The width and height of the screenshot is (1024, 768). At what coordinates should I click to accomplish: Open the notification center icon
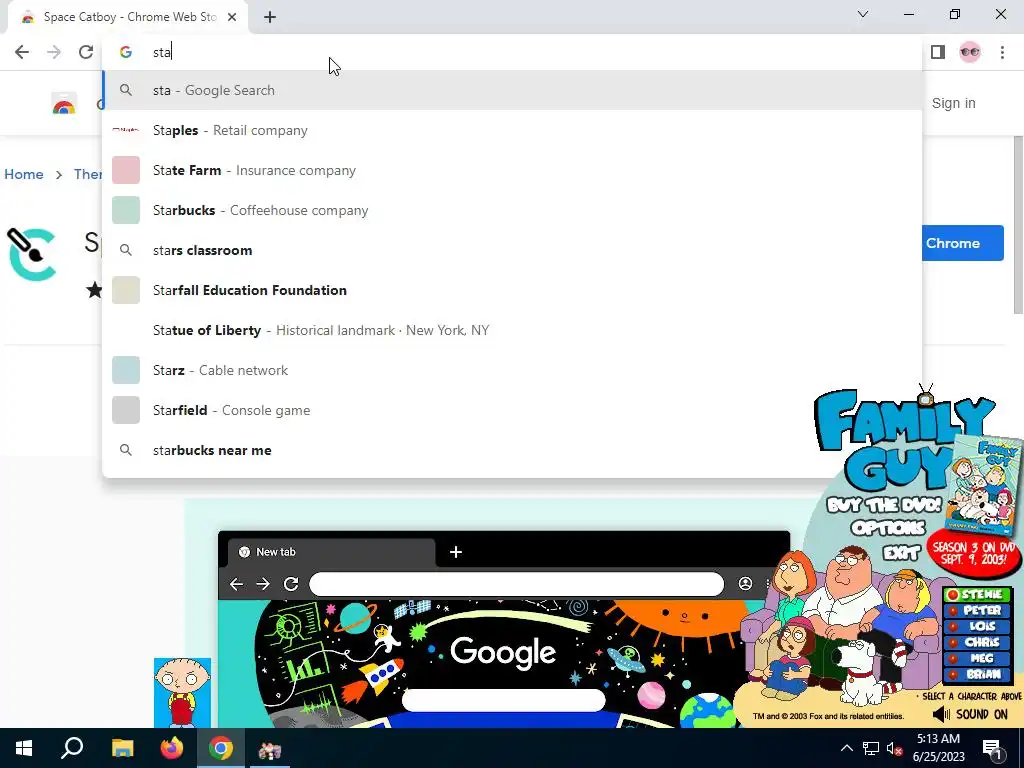993,748
